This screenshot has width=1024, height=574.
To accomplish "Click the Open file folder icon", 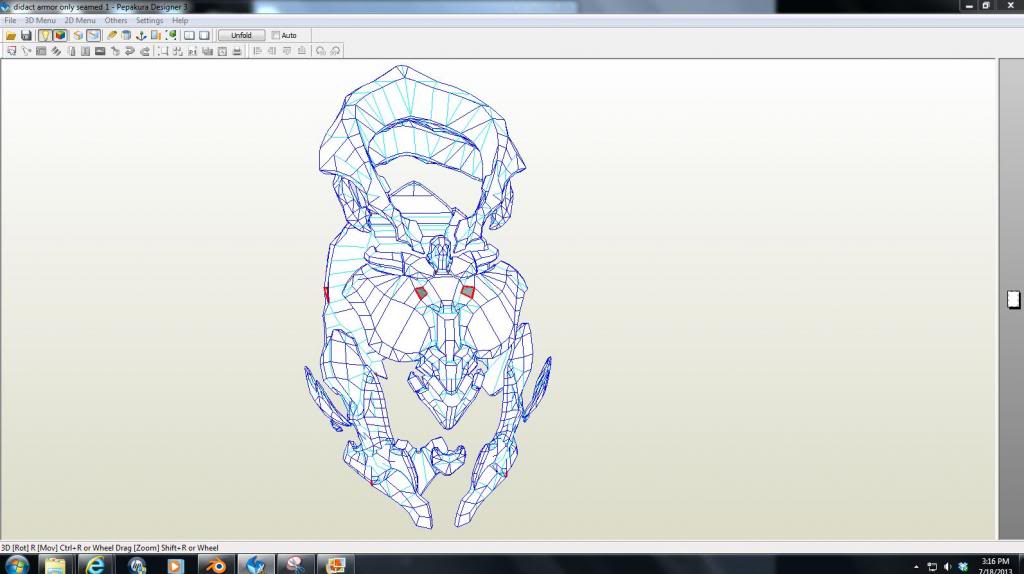I will 11,35.
